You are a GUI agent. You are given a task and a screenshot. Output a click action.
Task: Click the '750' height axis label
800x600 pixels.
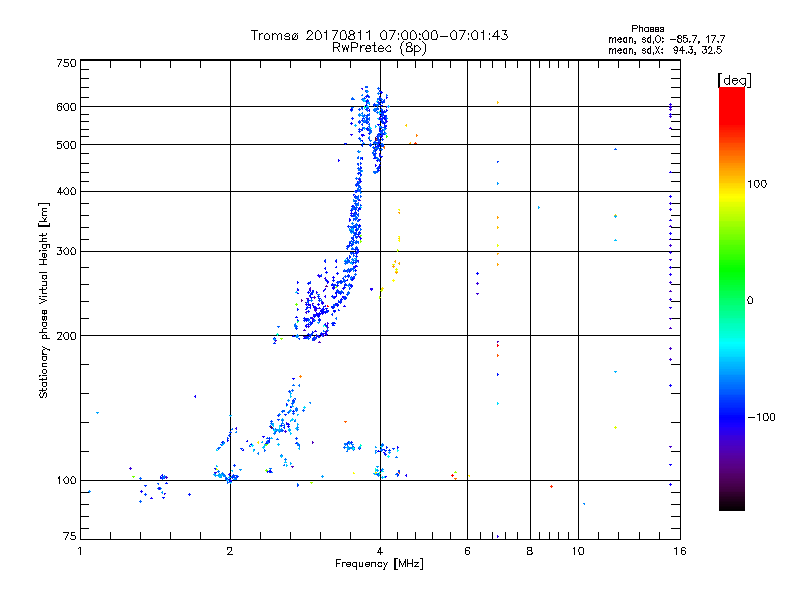(x=66, y=63)
